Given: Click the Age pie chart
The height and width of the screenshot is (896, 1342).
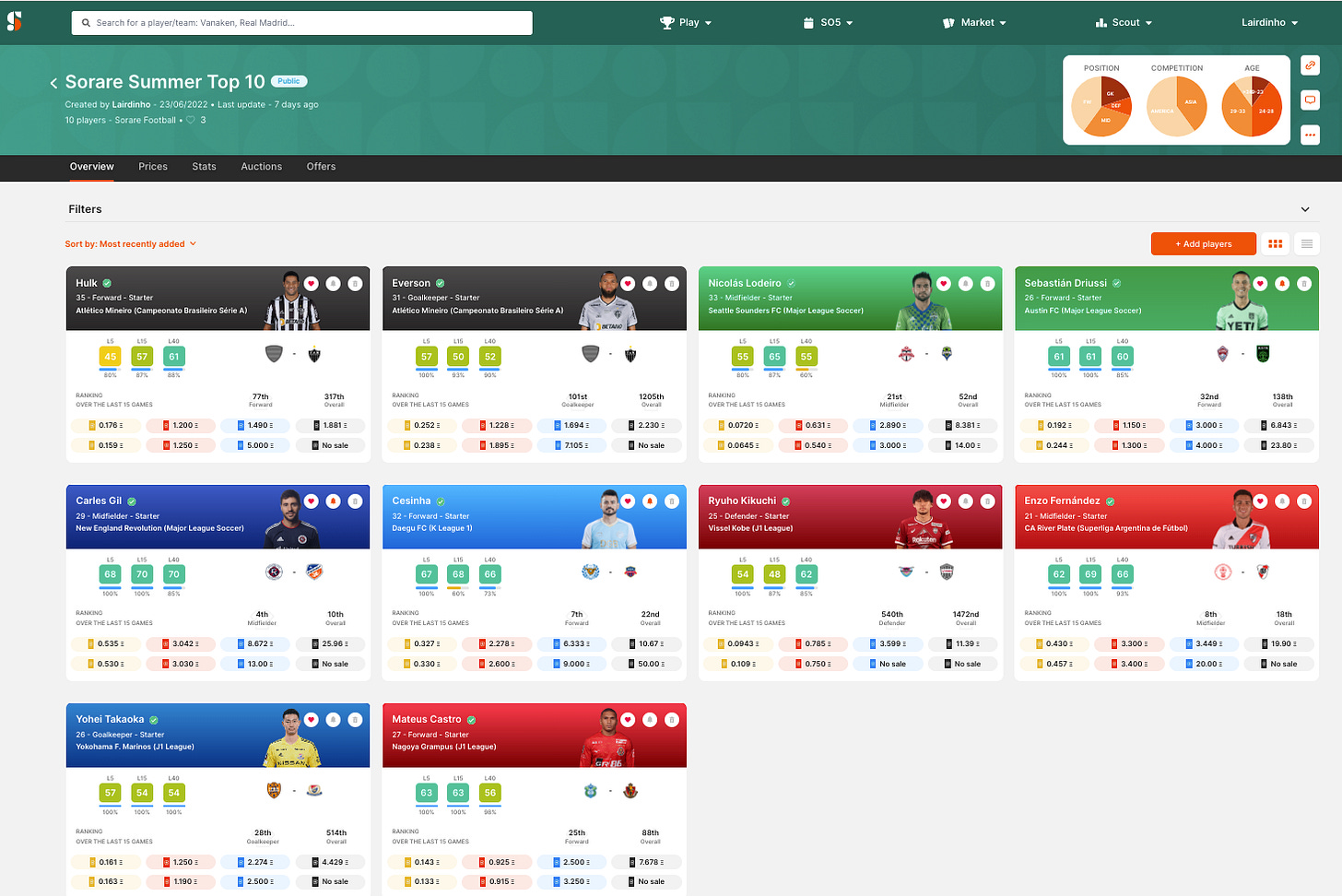Looking at the screenshot, I should click(1252, 107).
